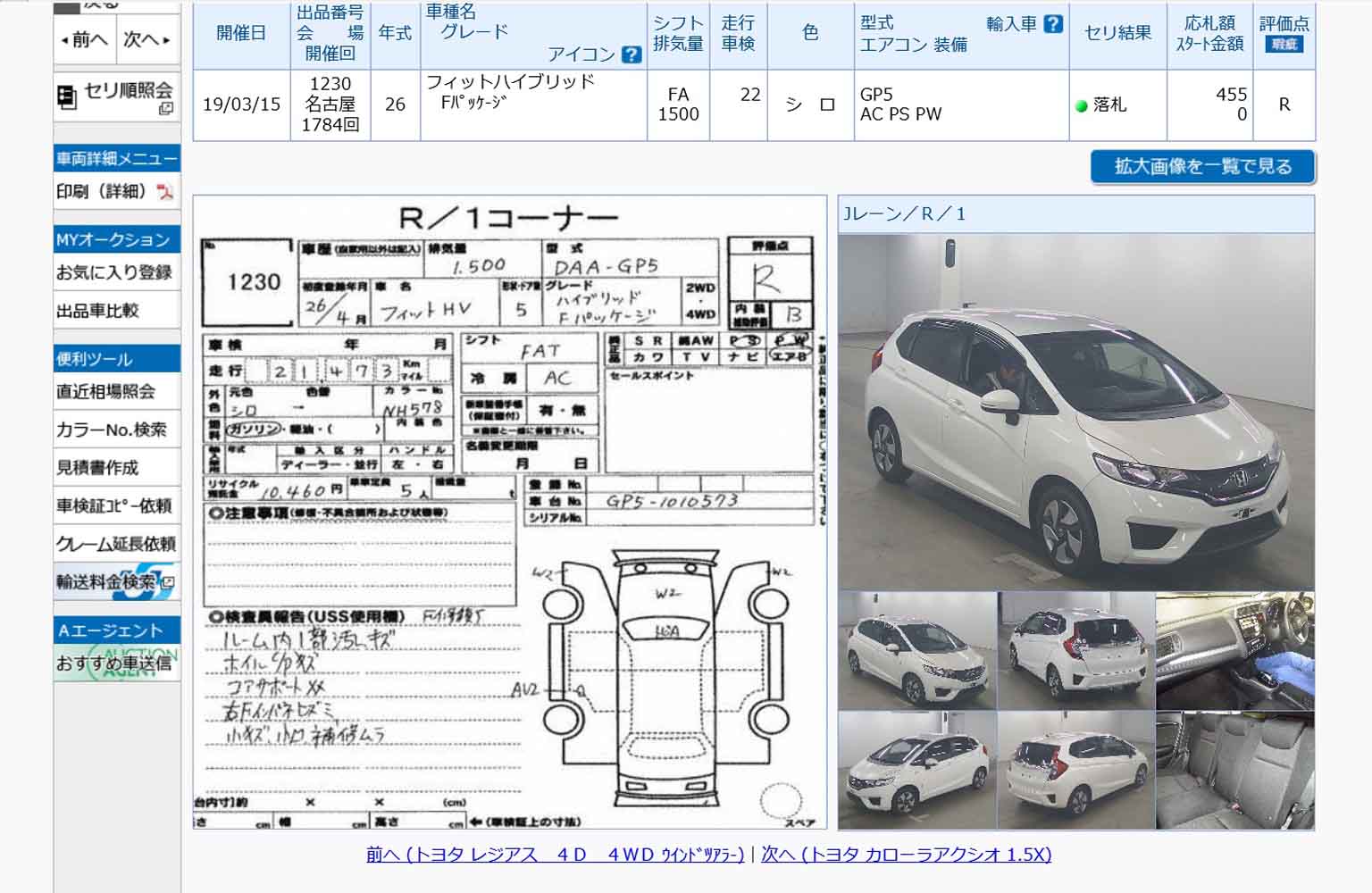Click the R grade cell in 評価点 column
The width and height of the screenshot is (1372, 893).
pyautogui.click(x=1284, y=104)
